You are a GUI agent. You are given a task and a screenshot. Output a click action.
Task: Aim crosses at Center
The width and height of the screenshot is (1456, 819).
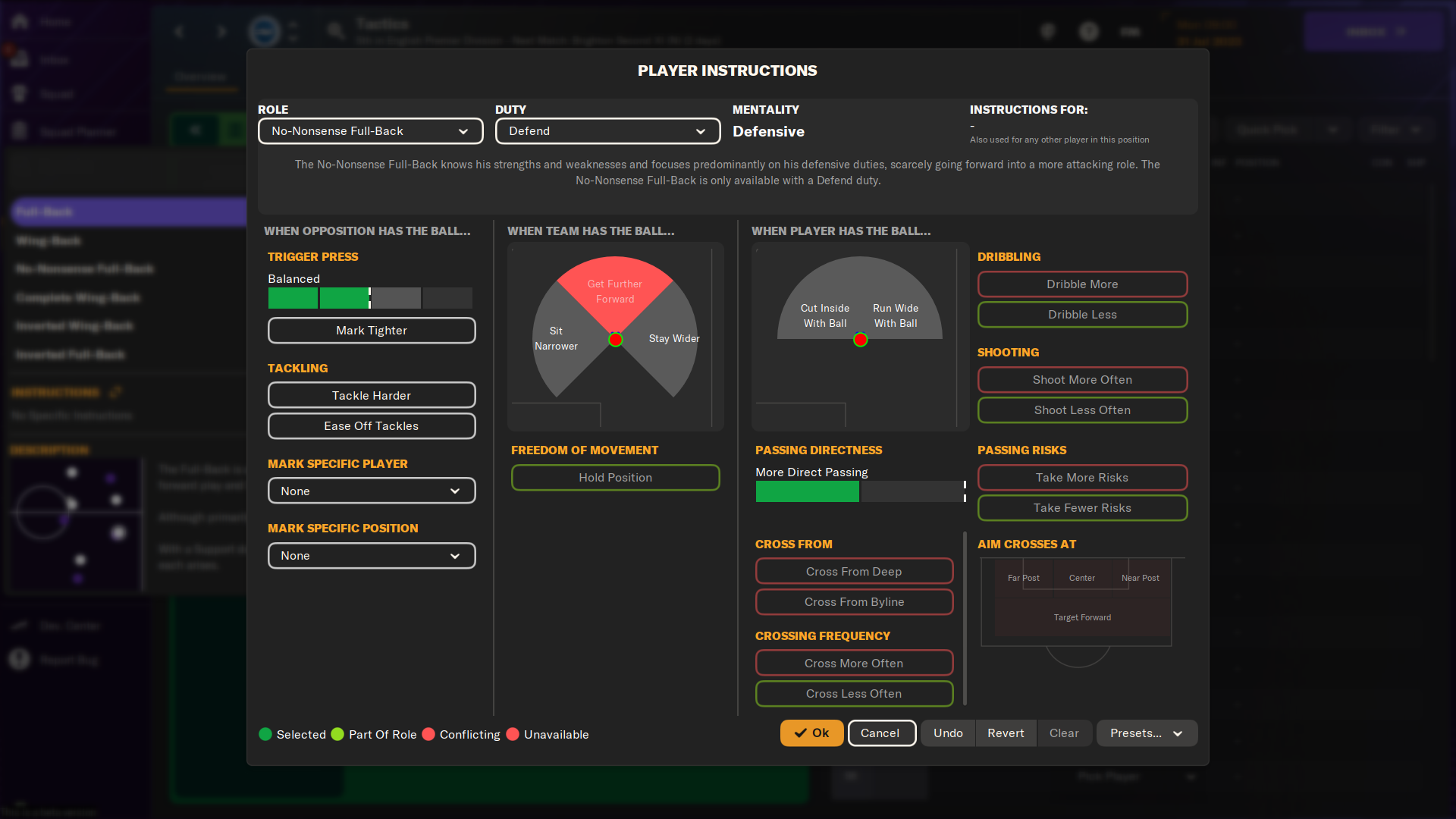click(1082, 578)
